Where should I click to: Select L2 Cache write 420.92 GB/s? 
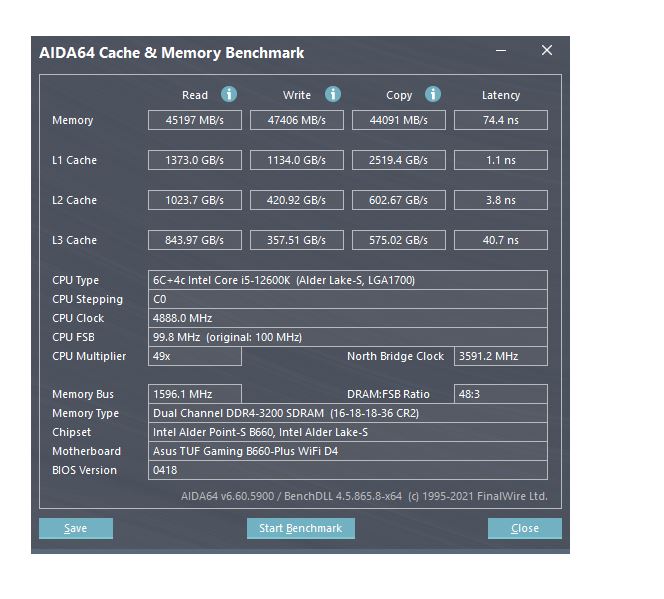tap(297, 200)
